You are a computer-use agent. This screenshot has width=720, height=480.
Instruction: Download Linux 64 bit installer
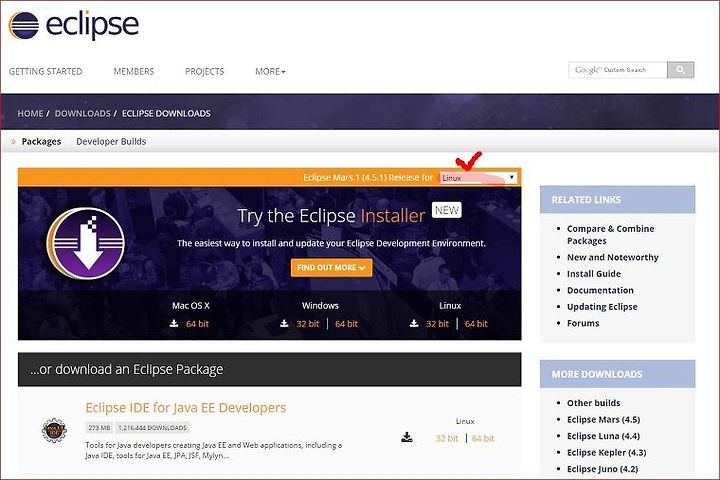[x=476, y=324]
